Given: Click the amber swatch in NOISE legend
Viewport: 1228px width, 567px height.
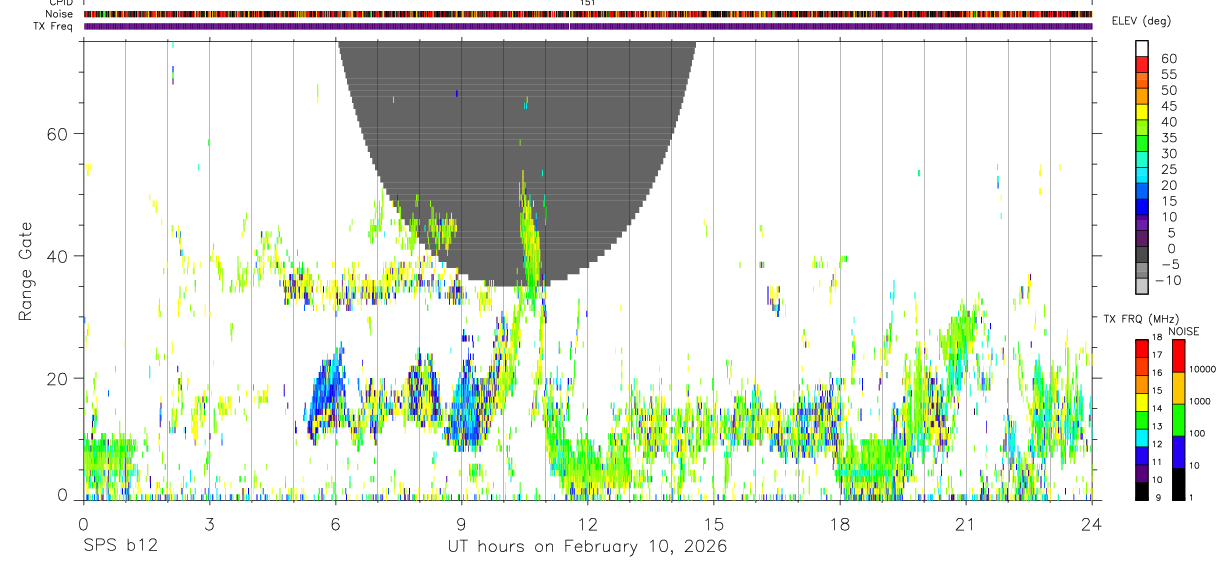Looking at the screenshot, I should [1179, 388].
